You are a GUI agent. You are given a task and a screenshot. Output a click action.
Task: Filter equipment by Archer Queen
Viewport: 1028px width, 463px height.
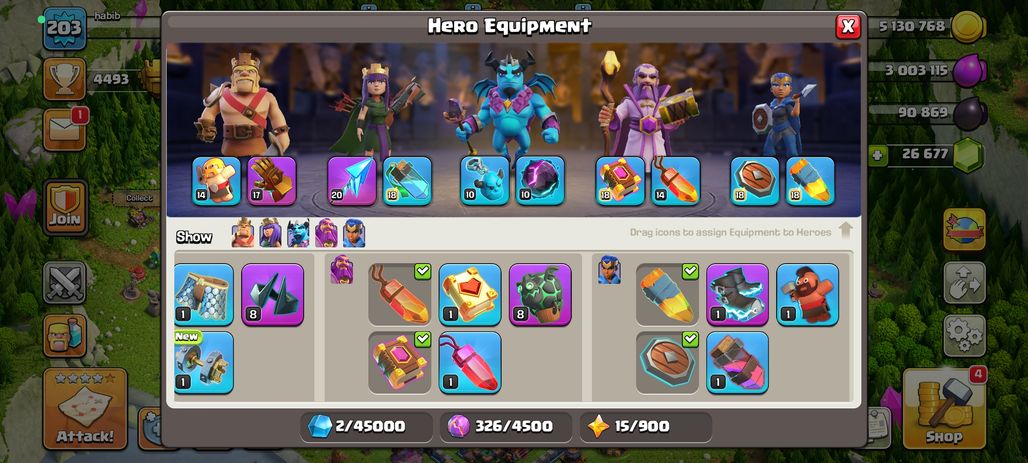(x=270, y=233)
